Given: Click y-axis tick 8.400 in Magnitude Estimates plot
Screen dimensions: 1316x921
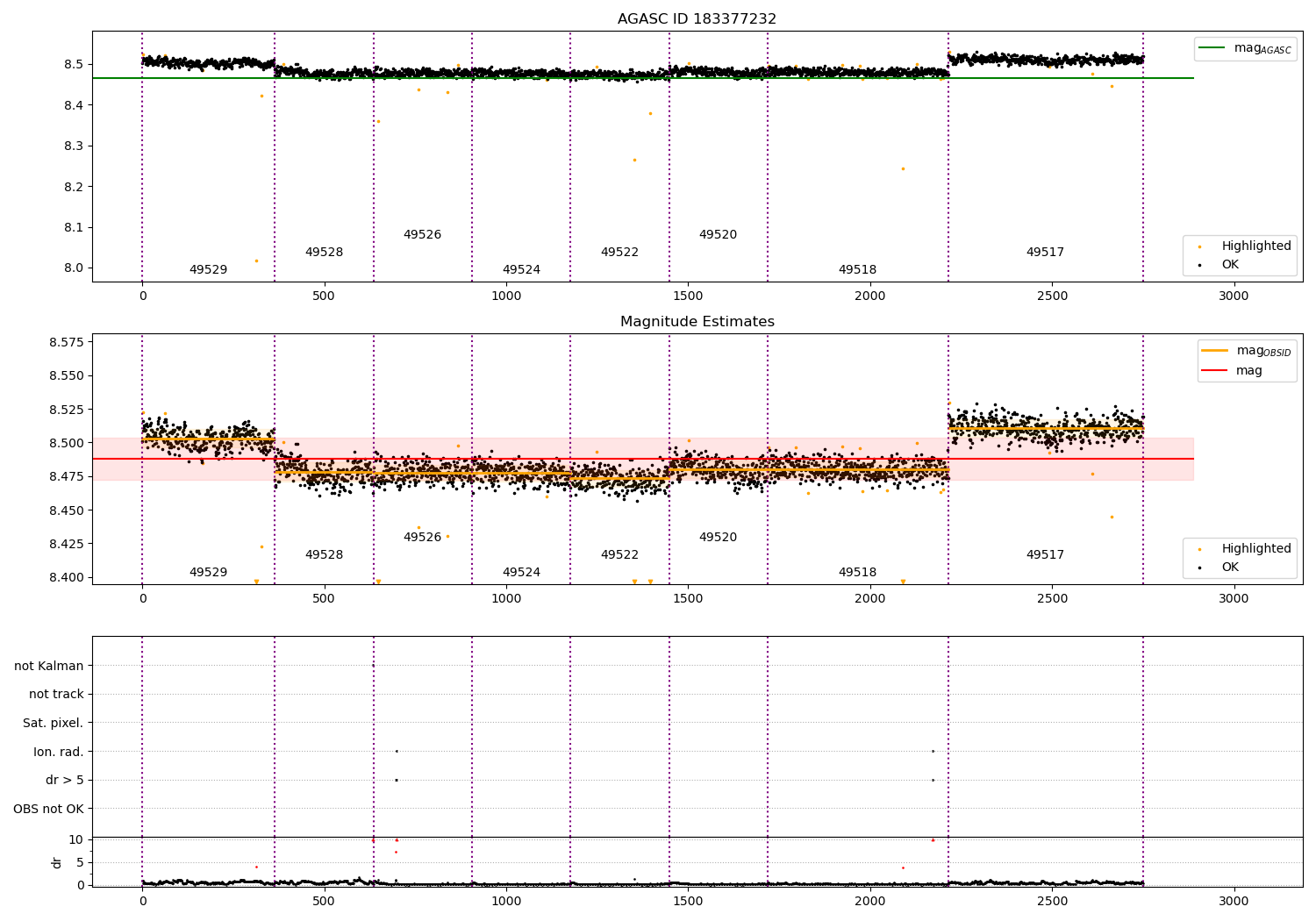Looking at the screenshot, I should [67, 577].
